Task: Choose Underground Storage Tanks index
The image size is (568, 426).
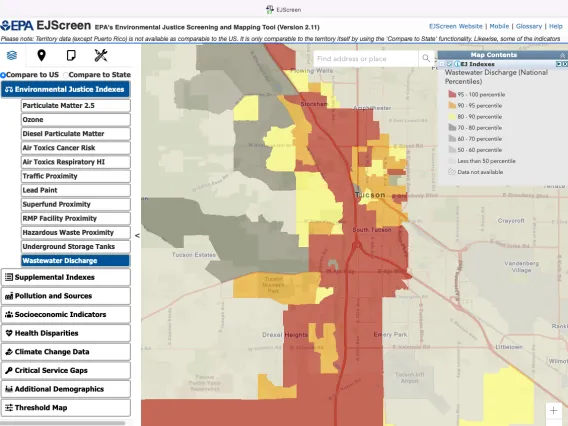Action: (76, 247)
